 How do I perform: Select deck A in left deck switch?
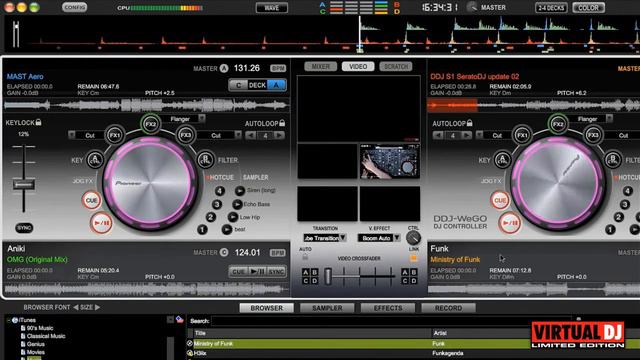(276, 85)
